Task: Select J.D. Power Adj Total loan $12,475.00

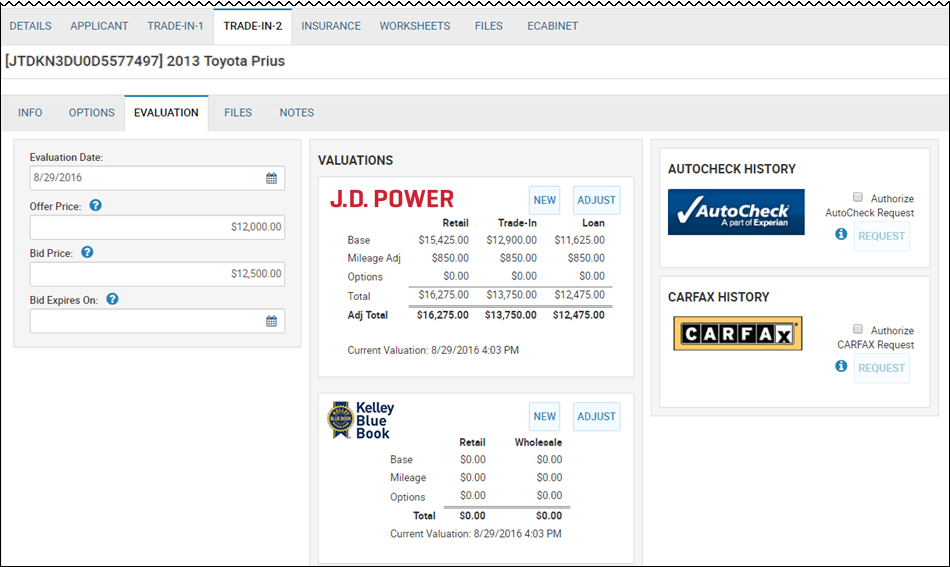Action: pos(579,315)
